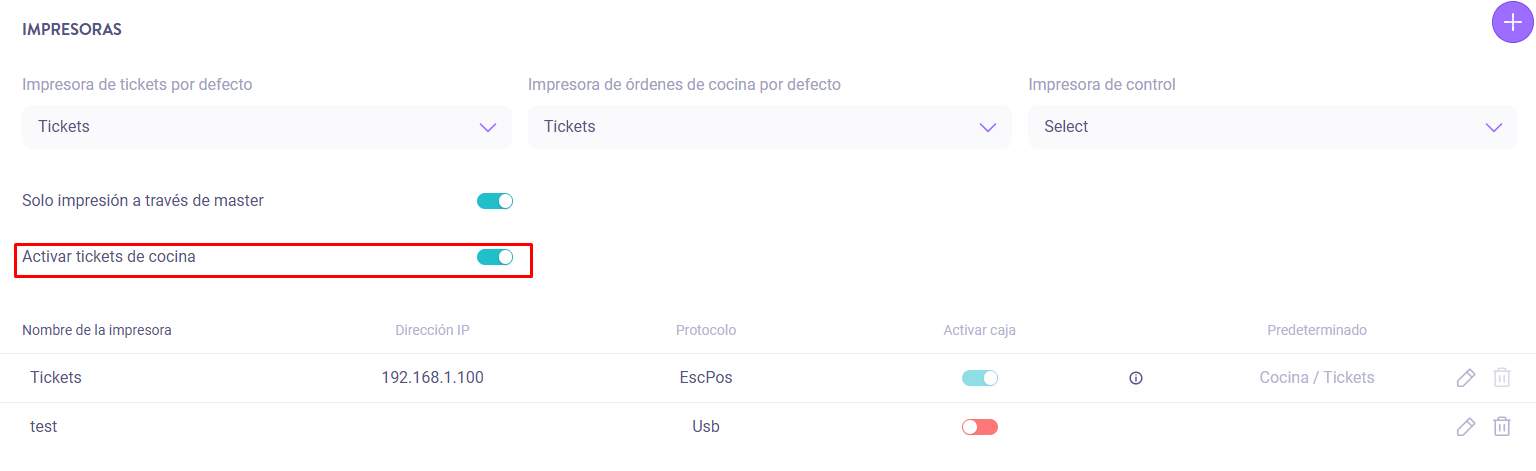Click the Nombre de la impresora column header
The height and width of the screenshot is (471, 1536).
[x=97, y=330]
